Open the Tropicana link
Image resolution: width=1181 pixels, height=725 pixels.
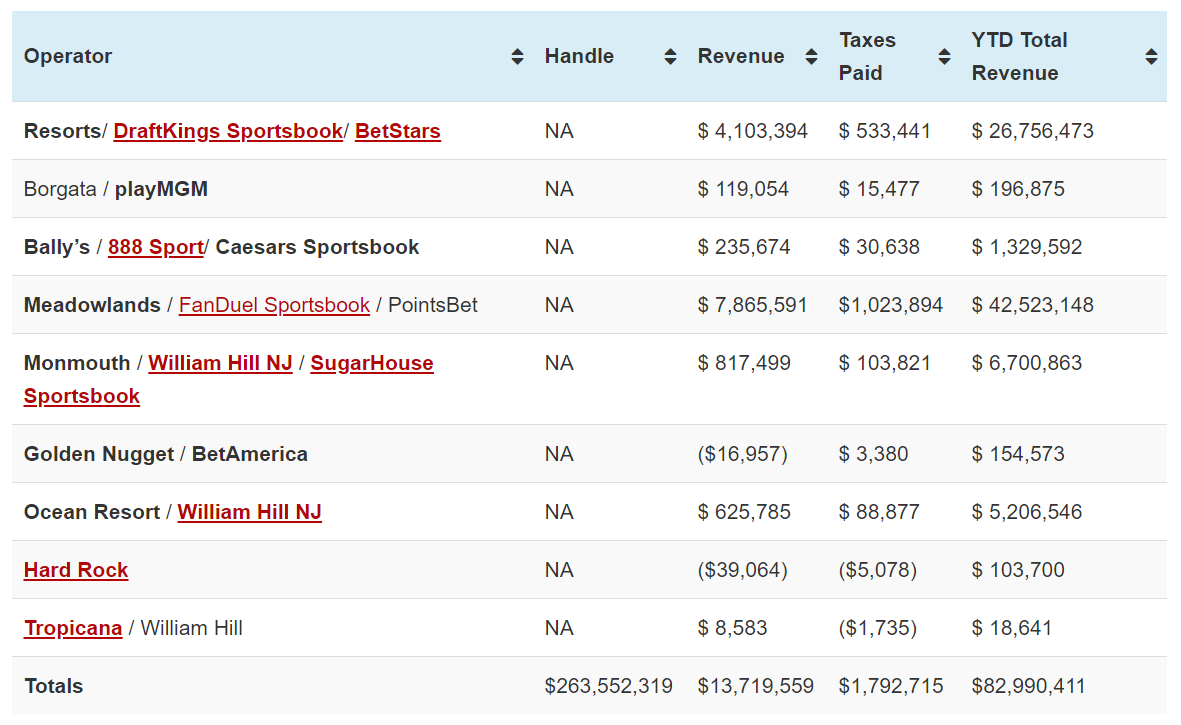(73, 628)
